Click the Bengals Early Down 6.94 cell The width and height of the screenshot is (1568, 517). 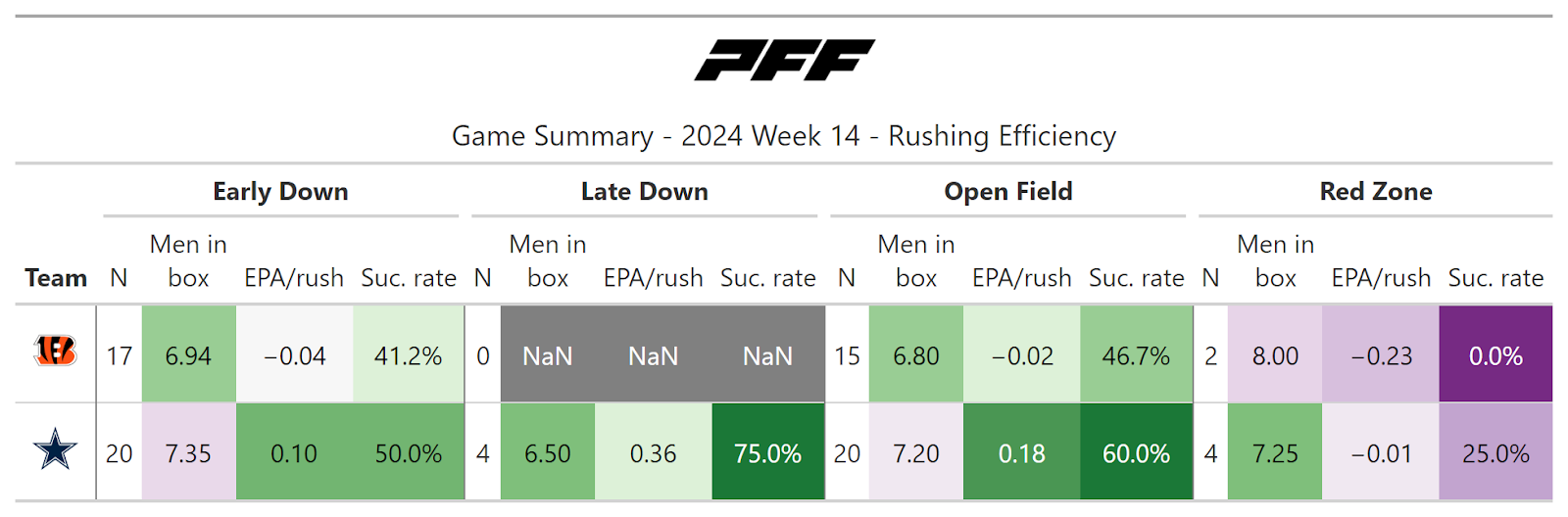click(x=188, y=355)
